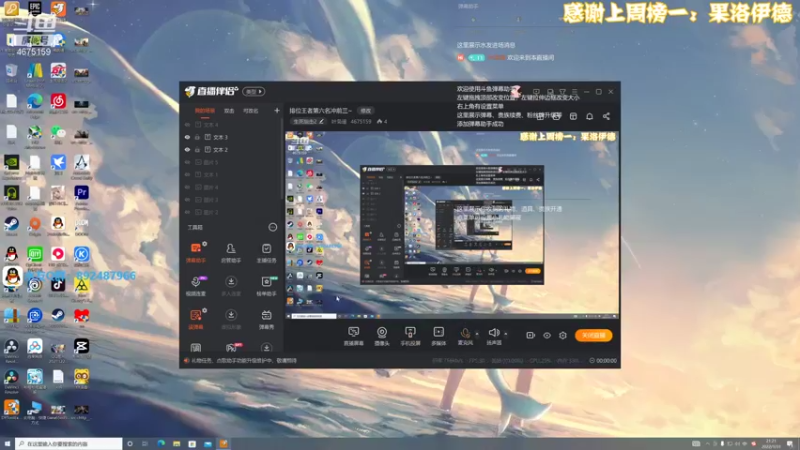Viewport: 800px width, 450px height.
Task: Open the mode switch pill beside logo
Action: pyautogui.click(x=254, y=92)
